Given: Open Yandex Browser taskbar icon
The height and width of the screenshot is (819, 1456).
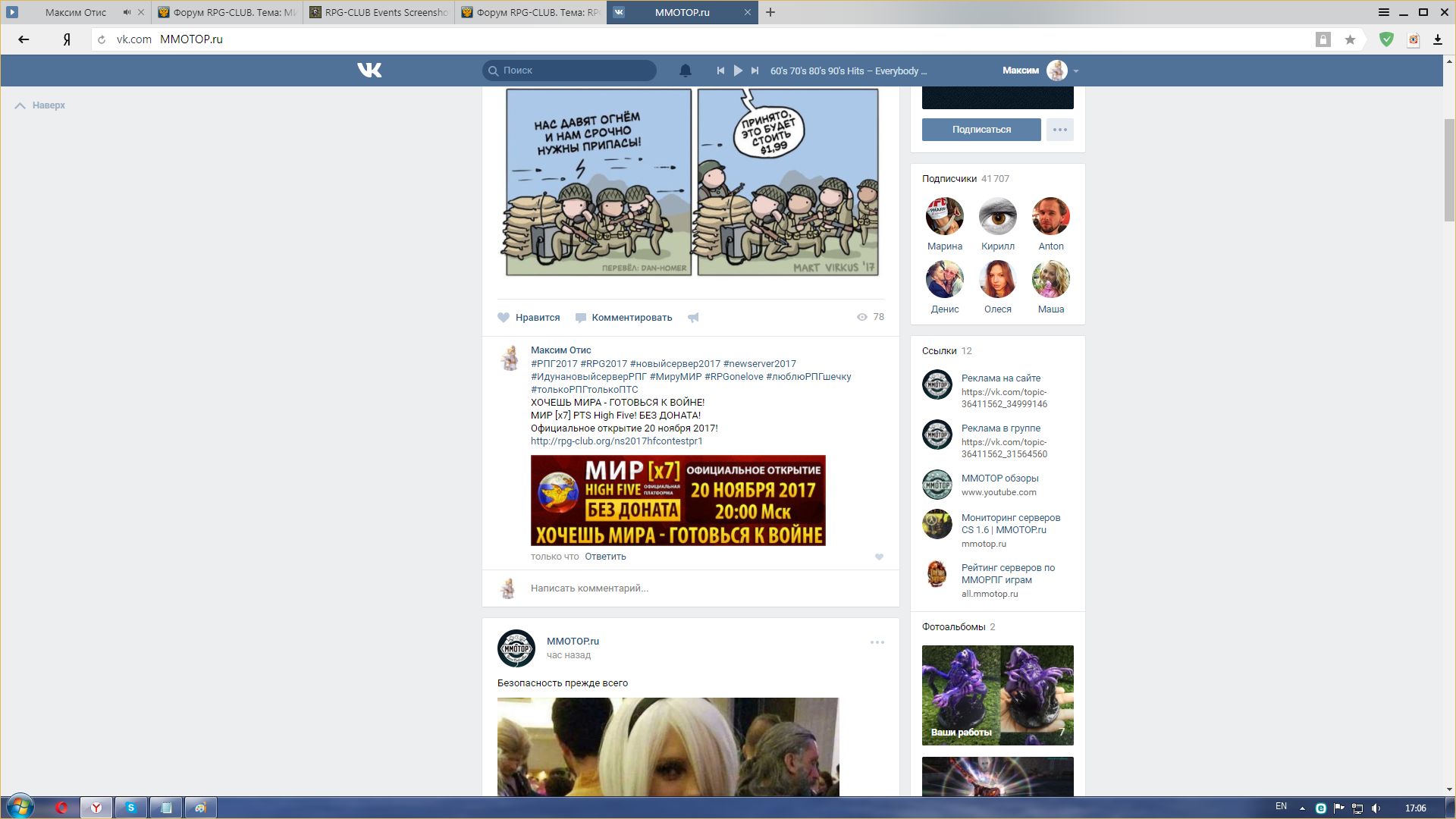Looking at the screenshot, I should click(x=96, y=808).
